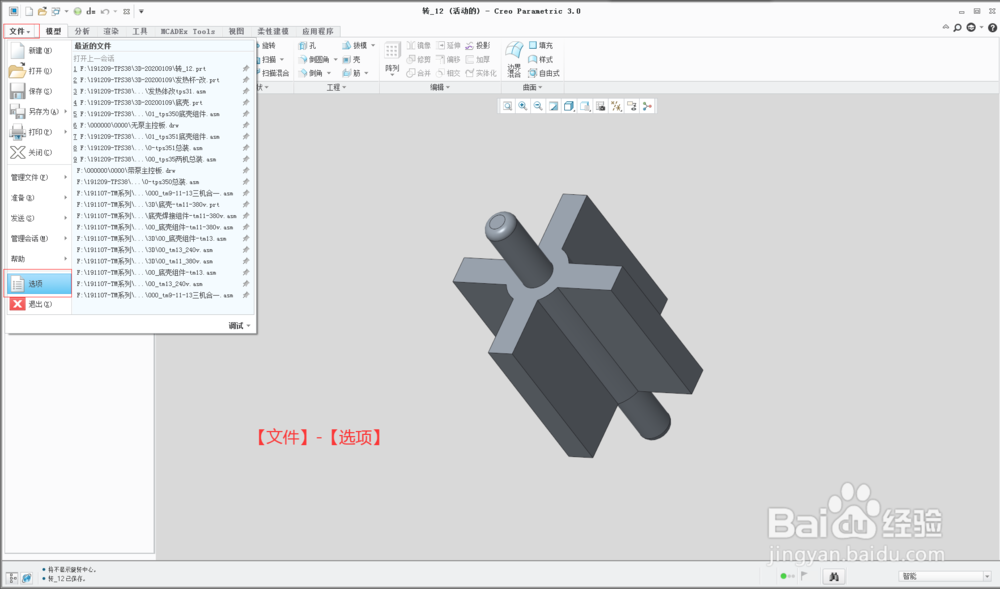Click 选项 (Options) in the File menu
The height and width of the screenshot is (589, 1000).
38,284
